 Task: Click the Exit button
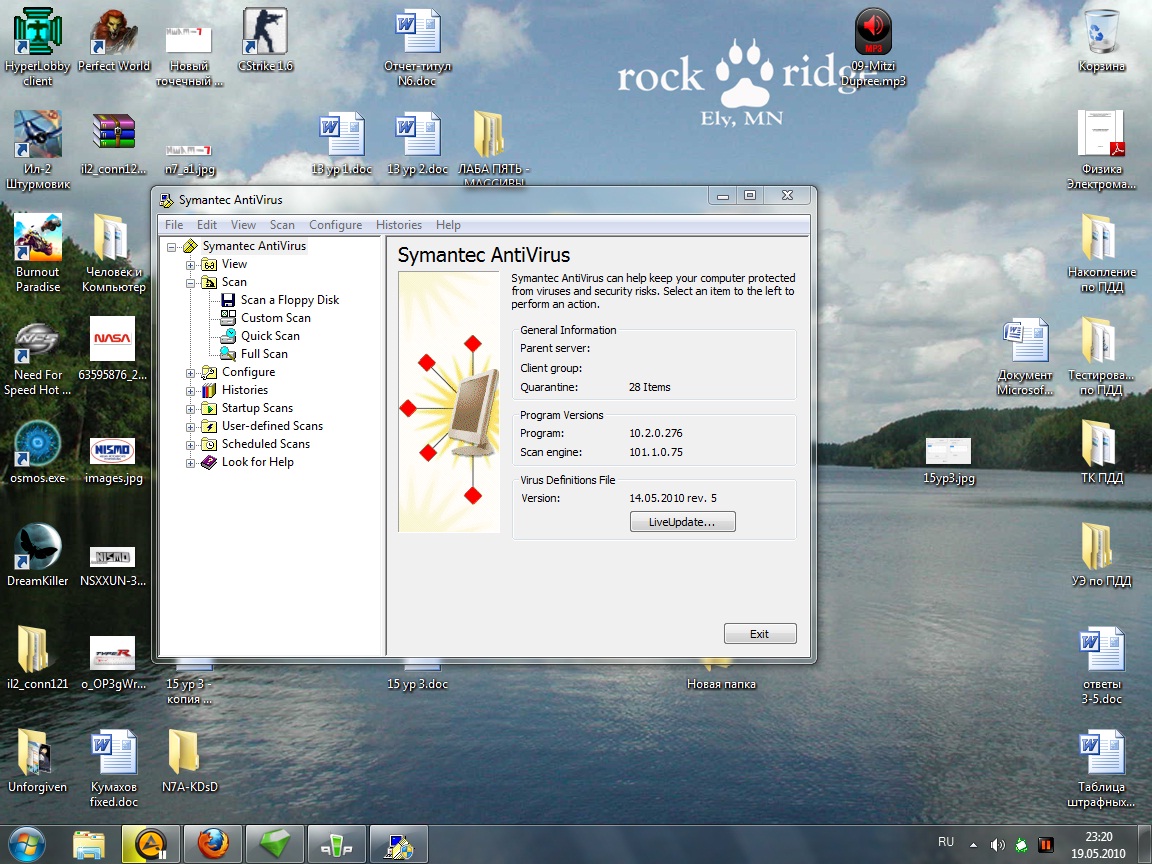760,633
